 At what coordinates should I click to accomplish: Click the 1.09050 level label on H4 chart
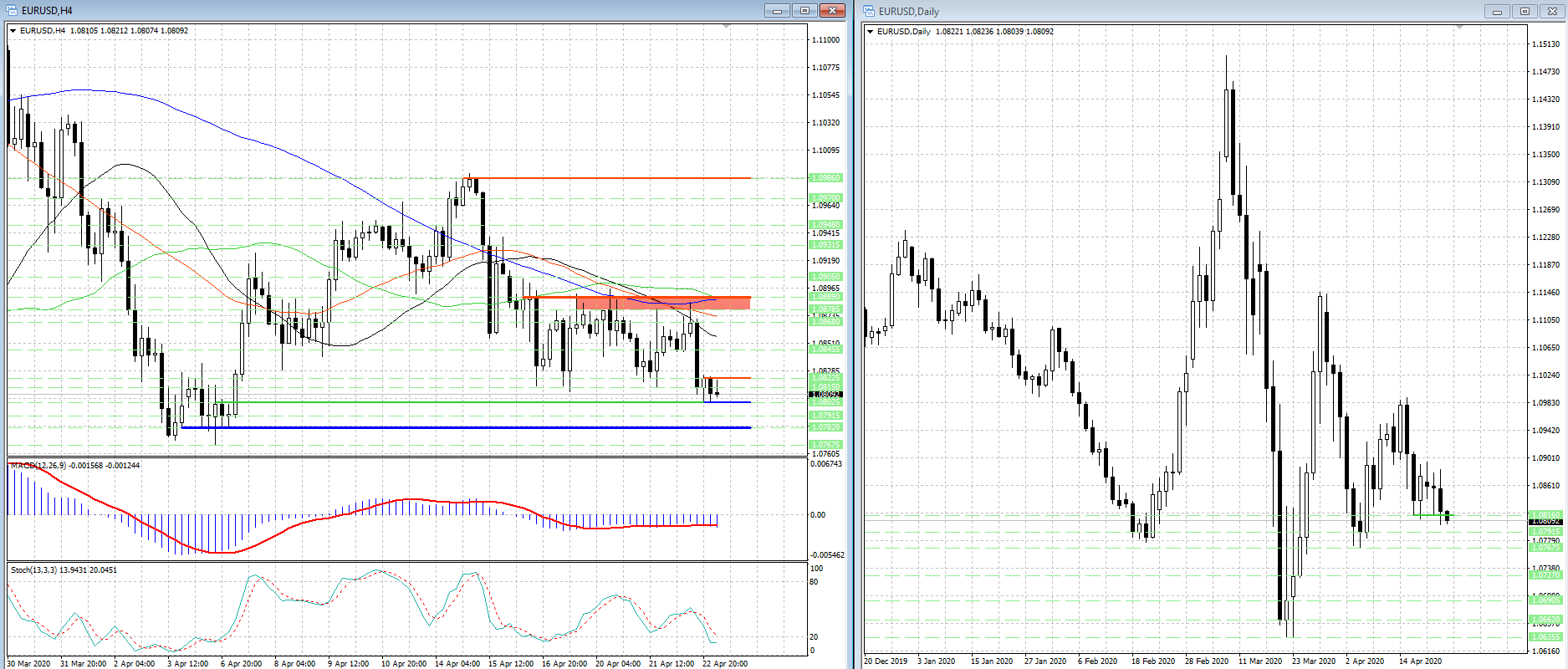[826, 276]
